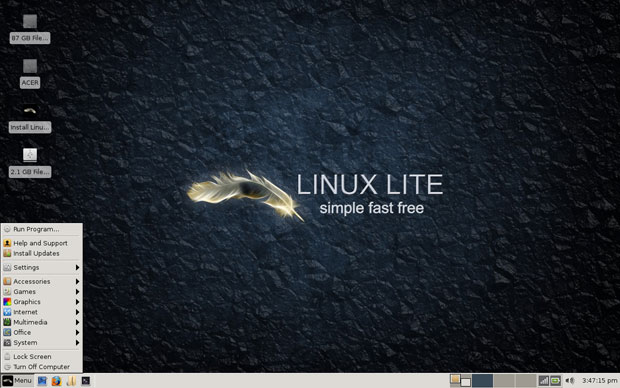Expand the System submenu
The image size is (620, 388).
point(42,343)
